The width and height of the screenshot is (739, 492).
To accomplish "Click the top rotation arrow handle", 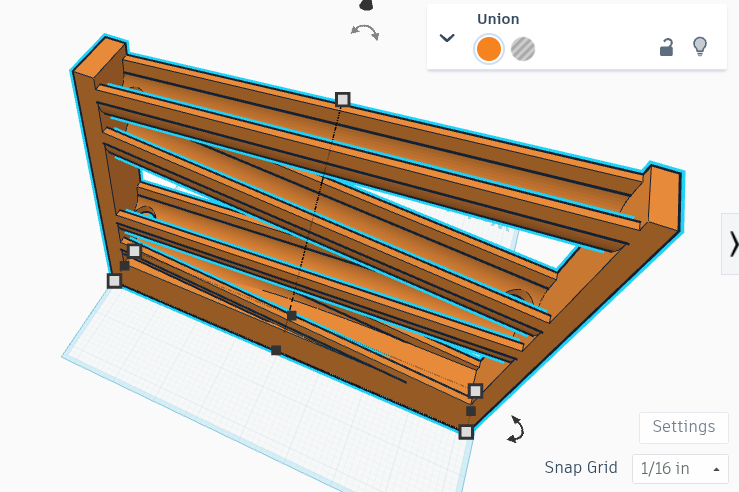I will point(365,32).
